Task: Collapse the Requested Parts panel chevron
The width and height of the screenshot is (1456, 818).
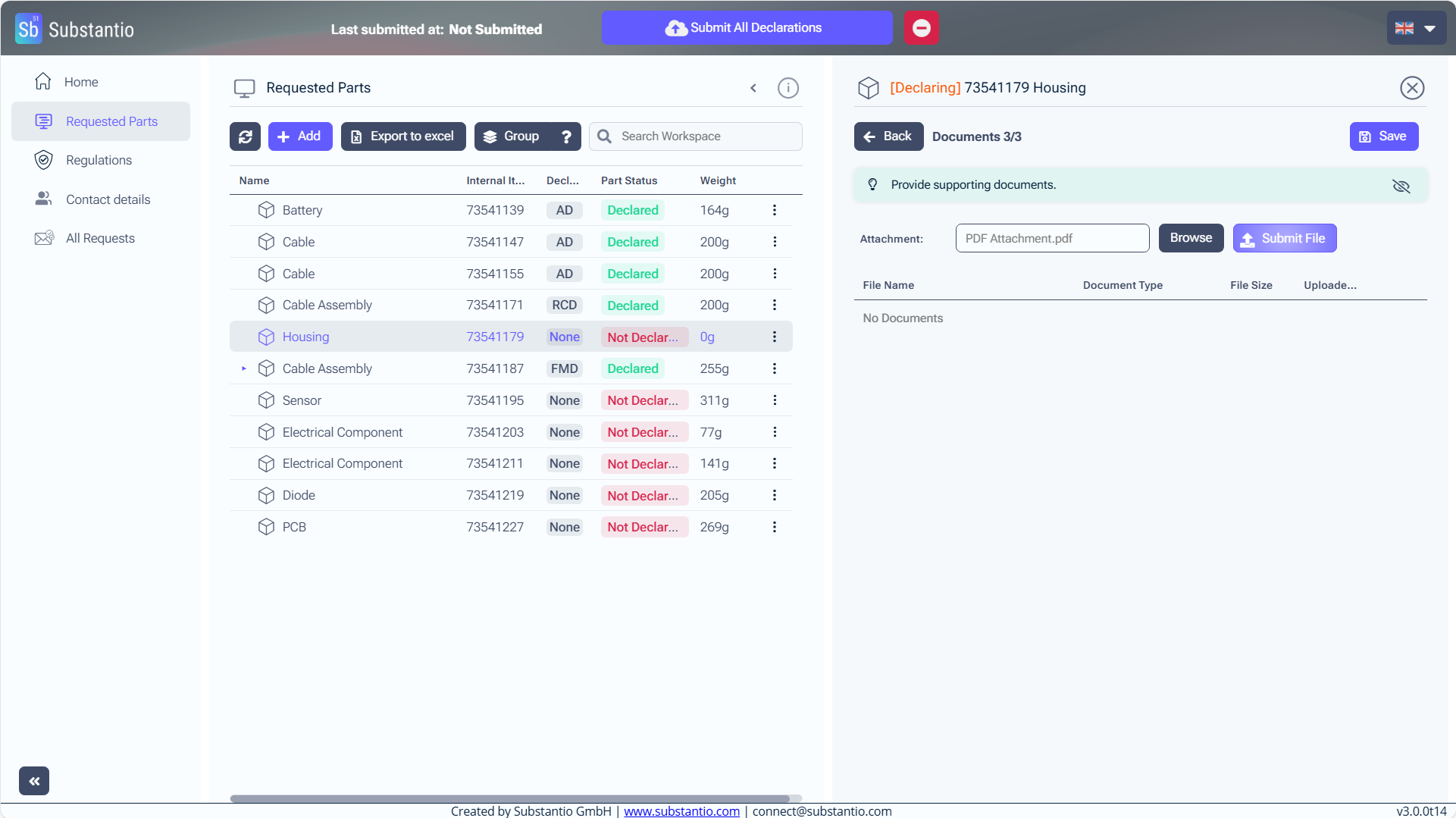Action: tap(753, 88)
